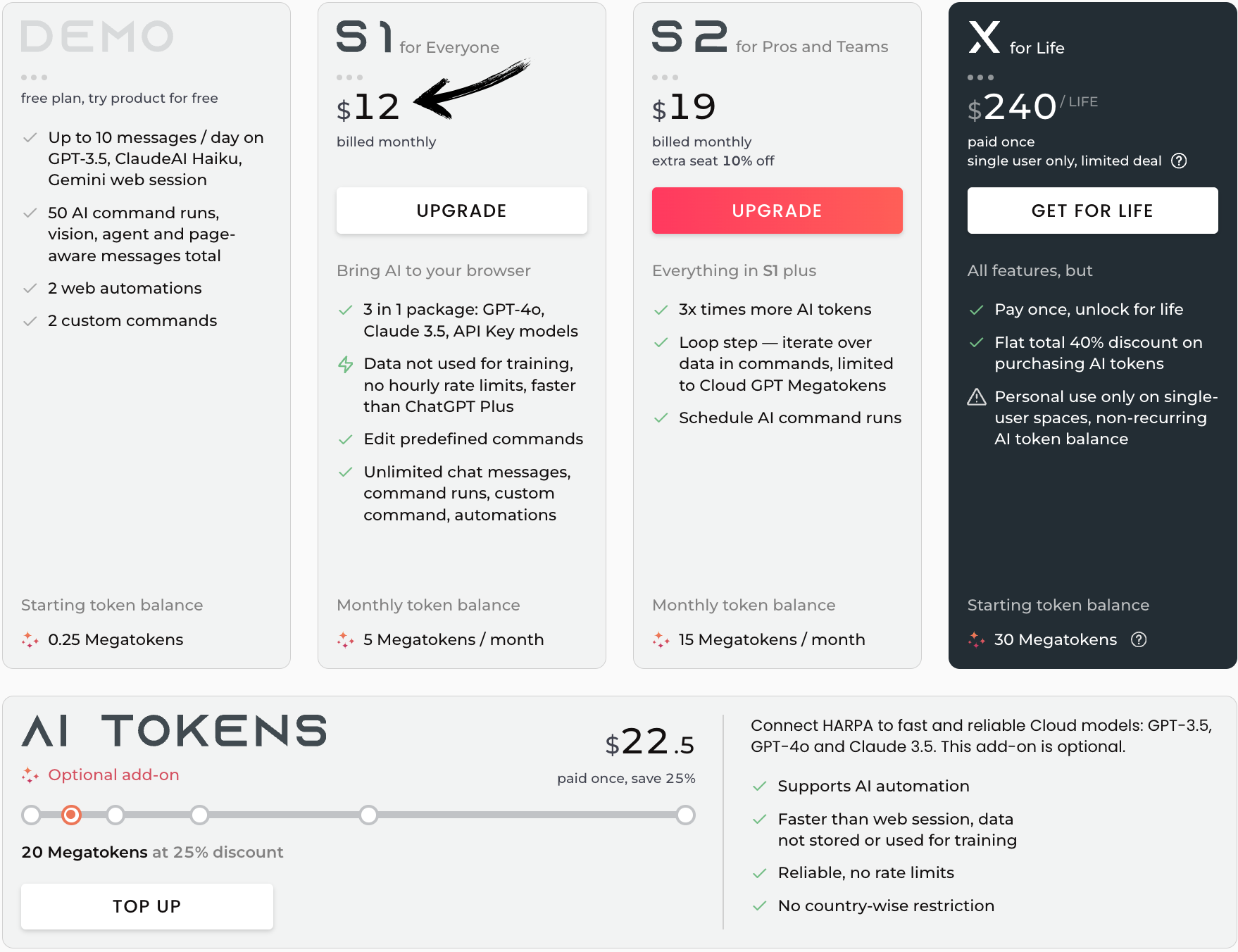Click the selected 20 Megatokens slider handle
The width and height of the screenshot is (1238, 952).
(71, 815)
